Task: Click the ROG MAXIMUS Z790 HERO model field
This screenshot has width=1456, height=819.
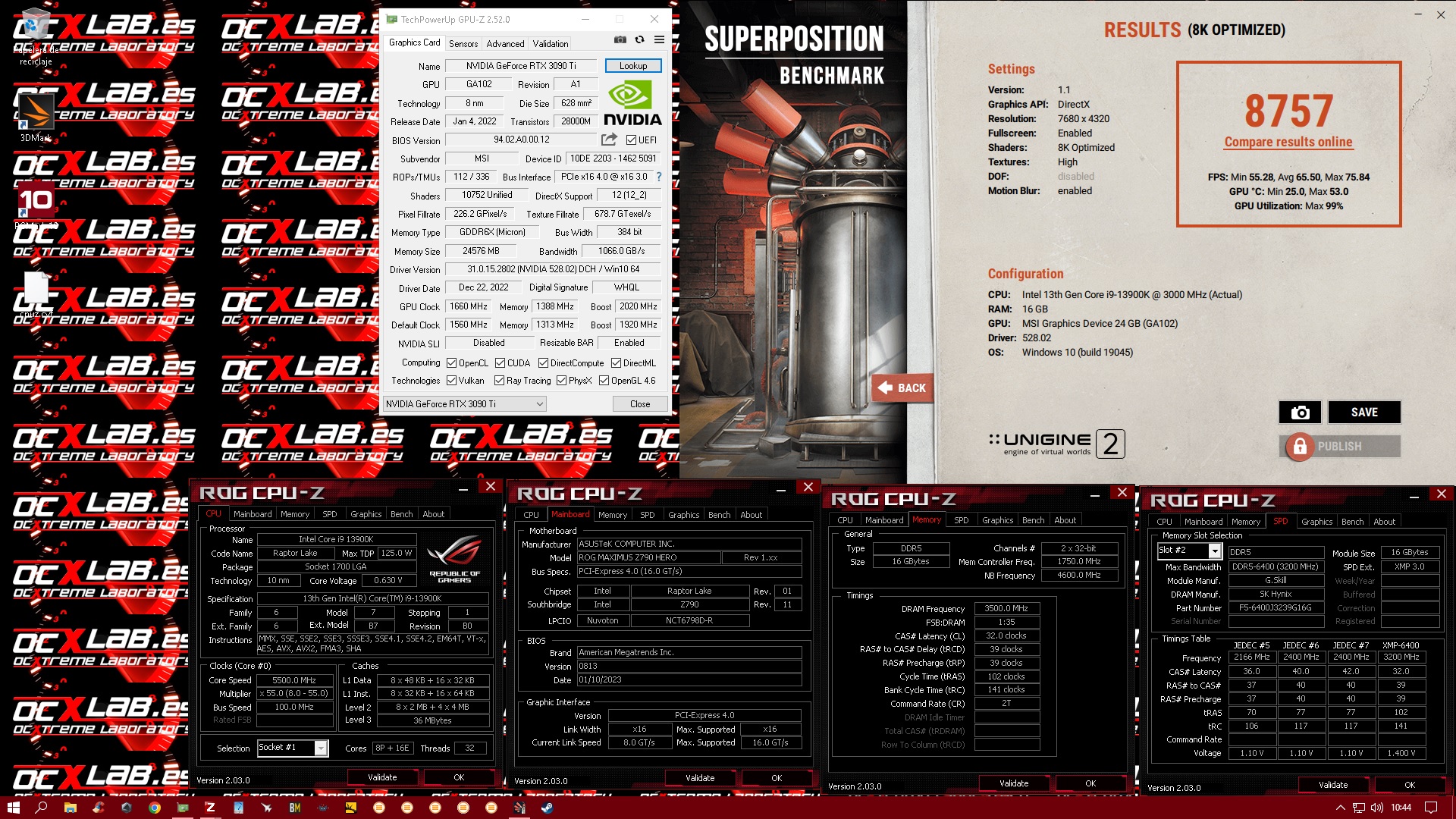Action: click(648, 557)
